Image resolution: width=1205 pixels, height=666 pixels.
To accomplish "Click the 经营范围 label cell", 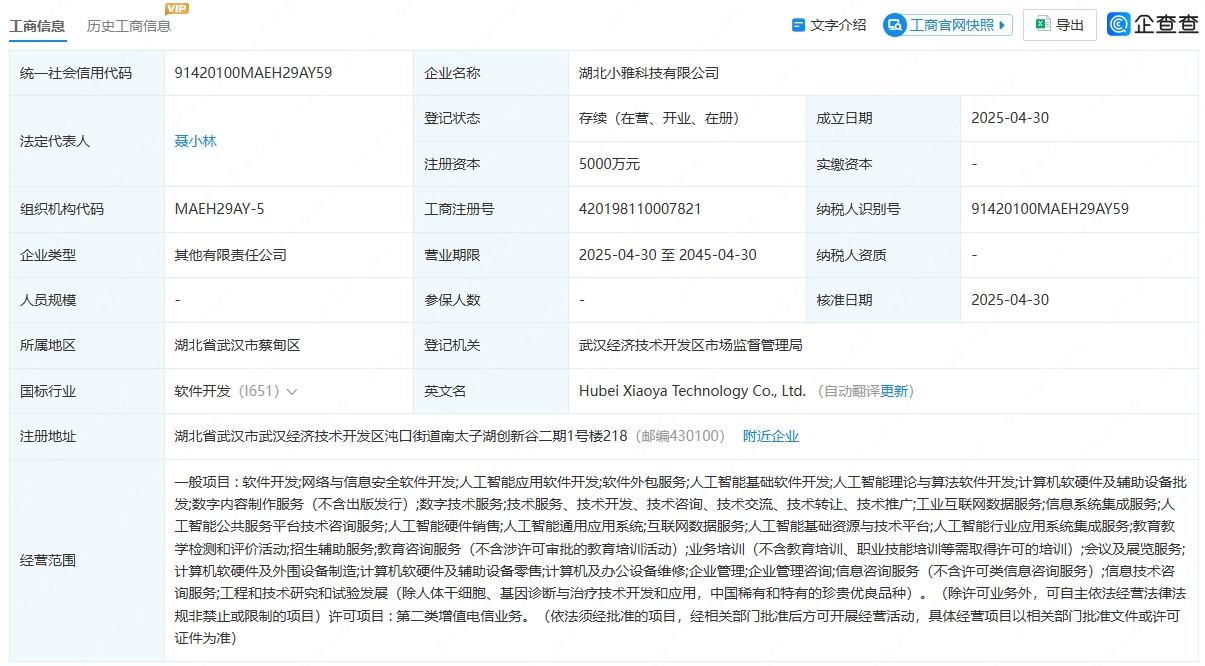I will coord(86,560).
